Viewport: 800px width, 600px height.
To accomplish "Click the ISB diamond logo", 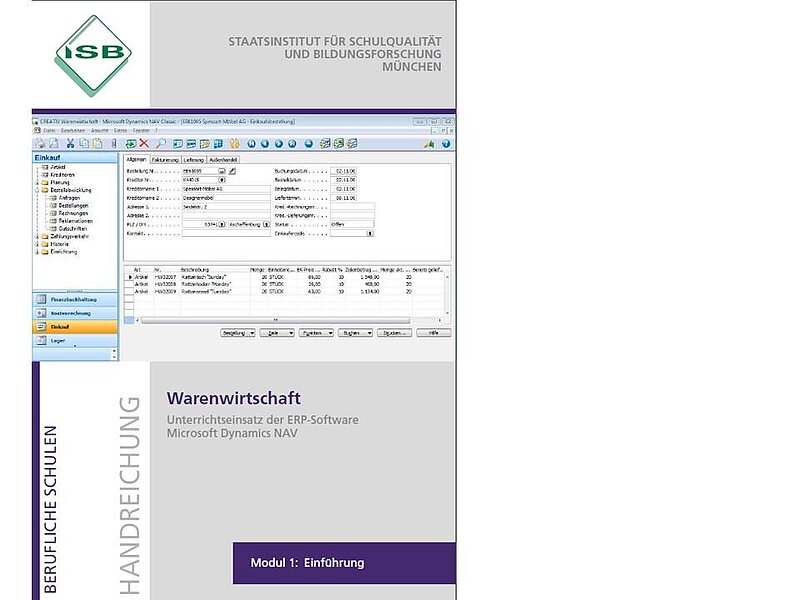I will pyautogui.click(x=93, y=55).
